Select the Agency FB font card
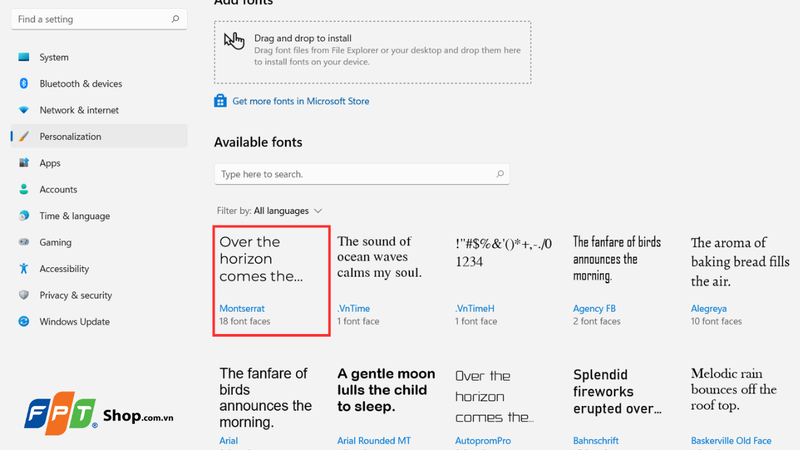 coord(625,281)
